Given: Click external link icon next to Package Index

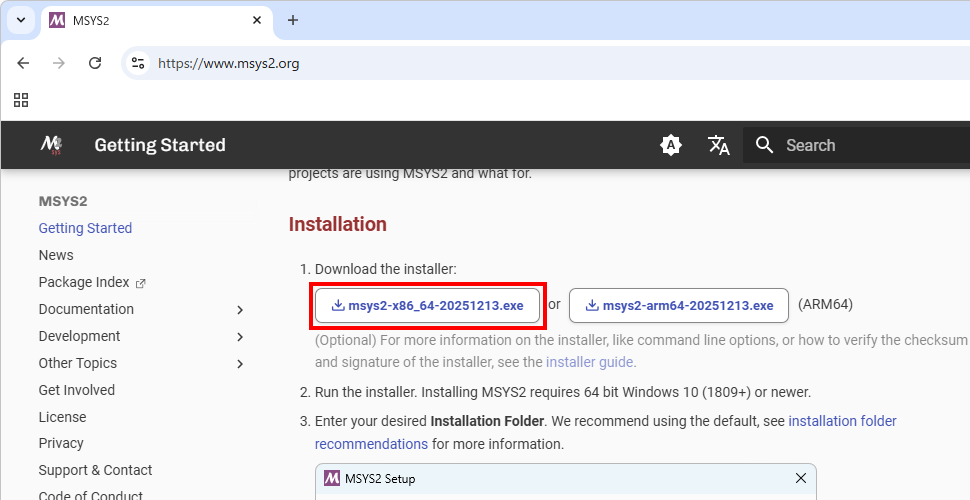Looking at the screenshot, I should coord(140,283).
